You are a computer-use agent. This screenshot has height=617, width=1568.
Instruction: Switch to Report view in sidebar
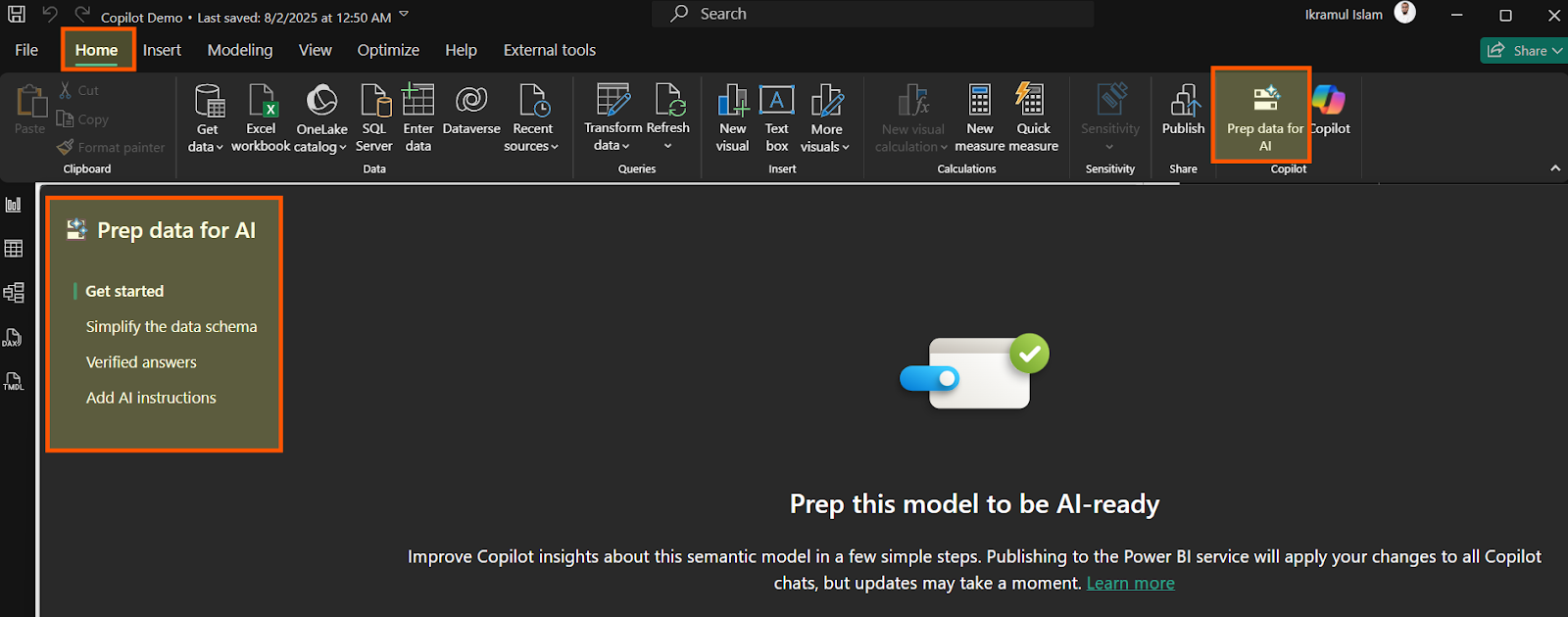14,205
